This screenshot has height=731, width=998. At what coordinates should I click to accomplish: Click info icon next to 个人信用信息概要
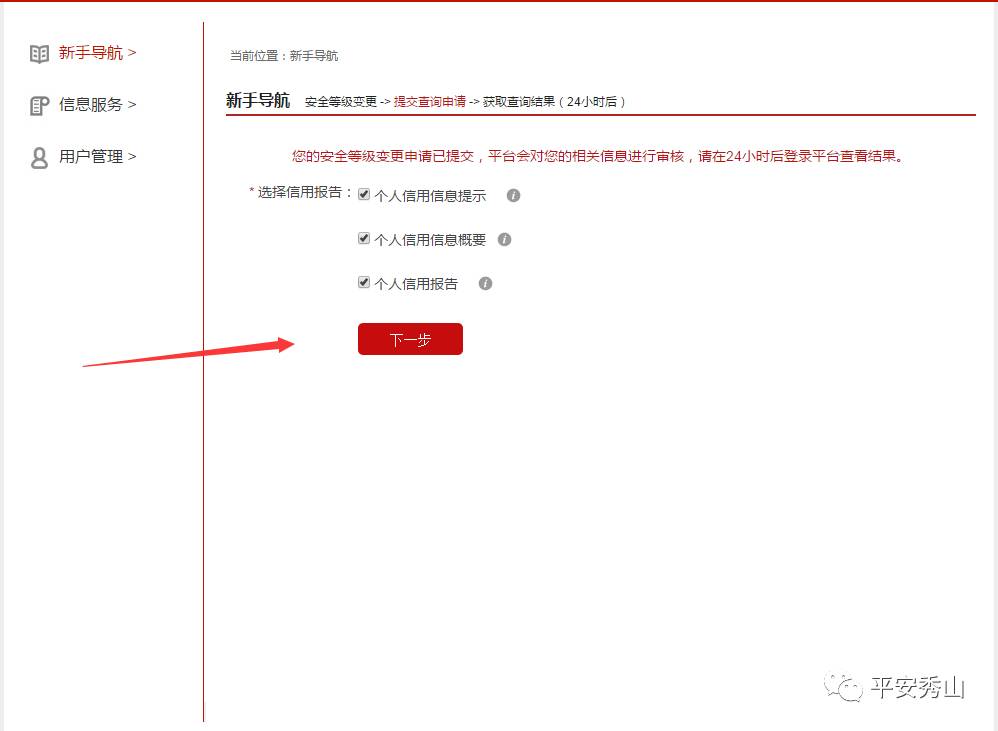[x=505, y=239]
